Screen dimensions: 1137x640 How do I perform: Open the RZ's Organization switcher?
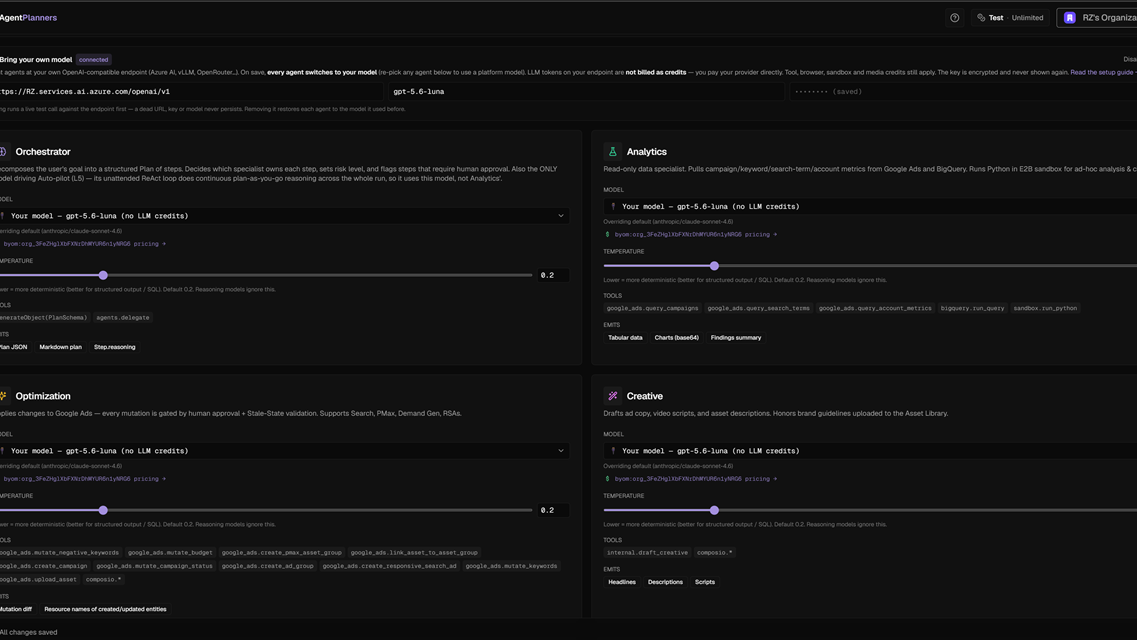(x=1097, y=17)
